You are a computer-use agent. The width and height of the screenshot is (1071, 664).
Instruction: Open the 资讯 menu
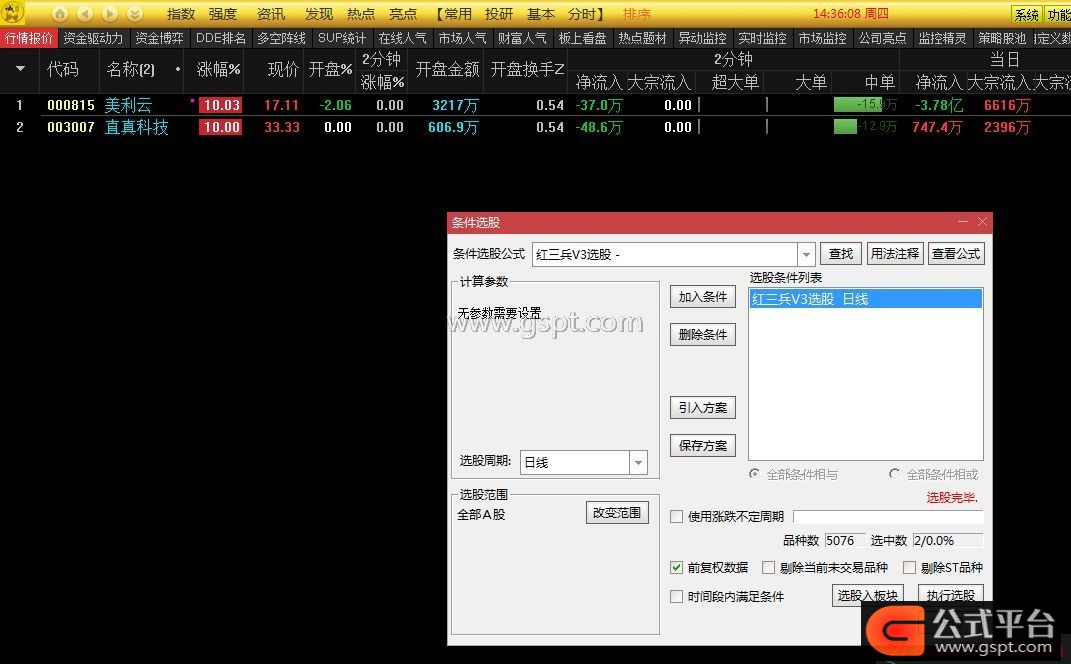pyautogui.click(x=270, y=14)
